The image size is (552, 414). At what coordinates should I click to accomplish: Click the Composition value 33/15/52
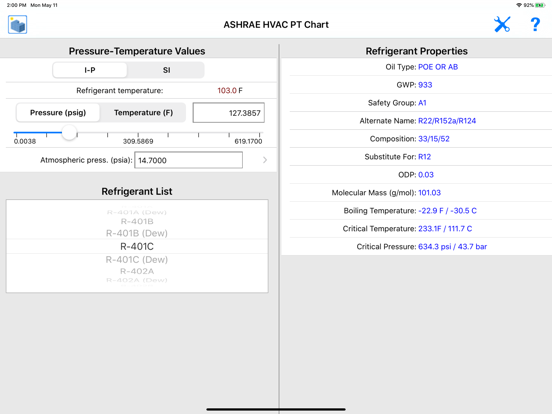(434, 139)
